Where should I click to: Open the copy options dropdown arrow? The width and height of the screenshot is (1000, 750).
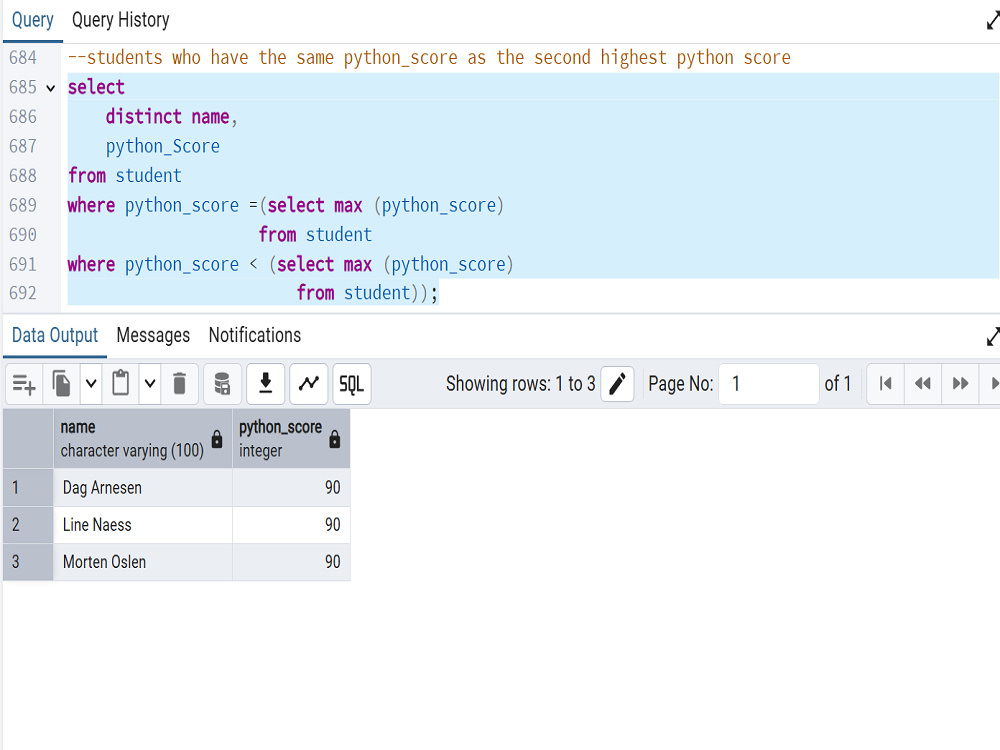[x=91, y=384]
